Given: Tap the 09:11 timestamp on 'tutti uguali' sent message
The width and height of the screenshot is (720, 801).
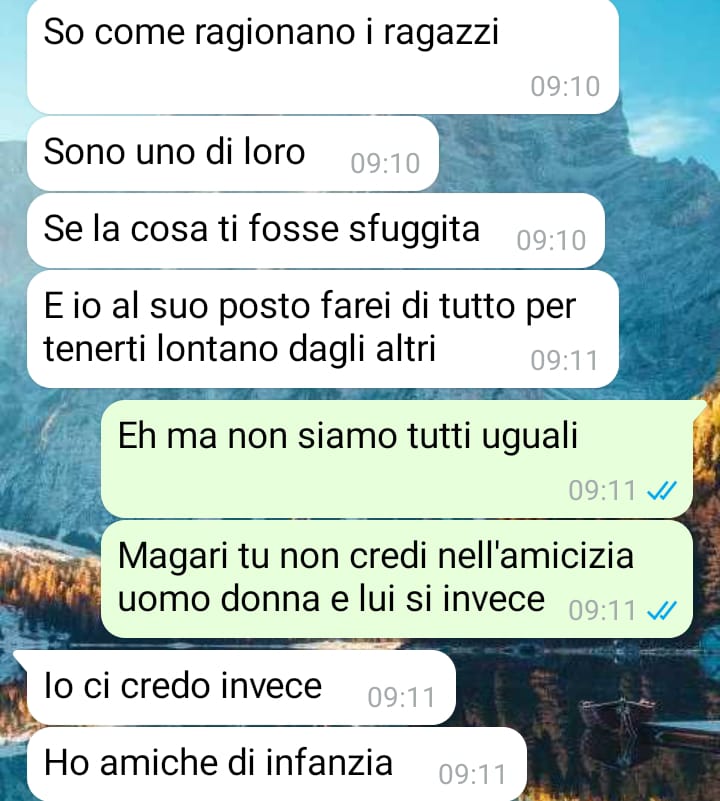Looking at the screenshot, I should click(x=602, y=490).
